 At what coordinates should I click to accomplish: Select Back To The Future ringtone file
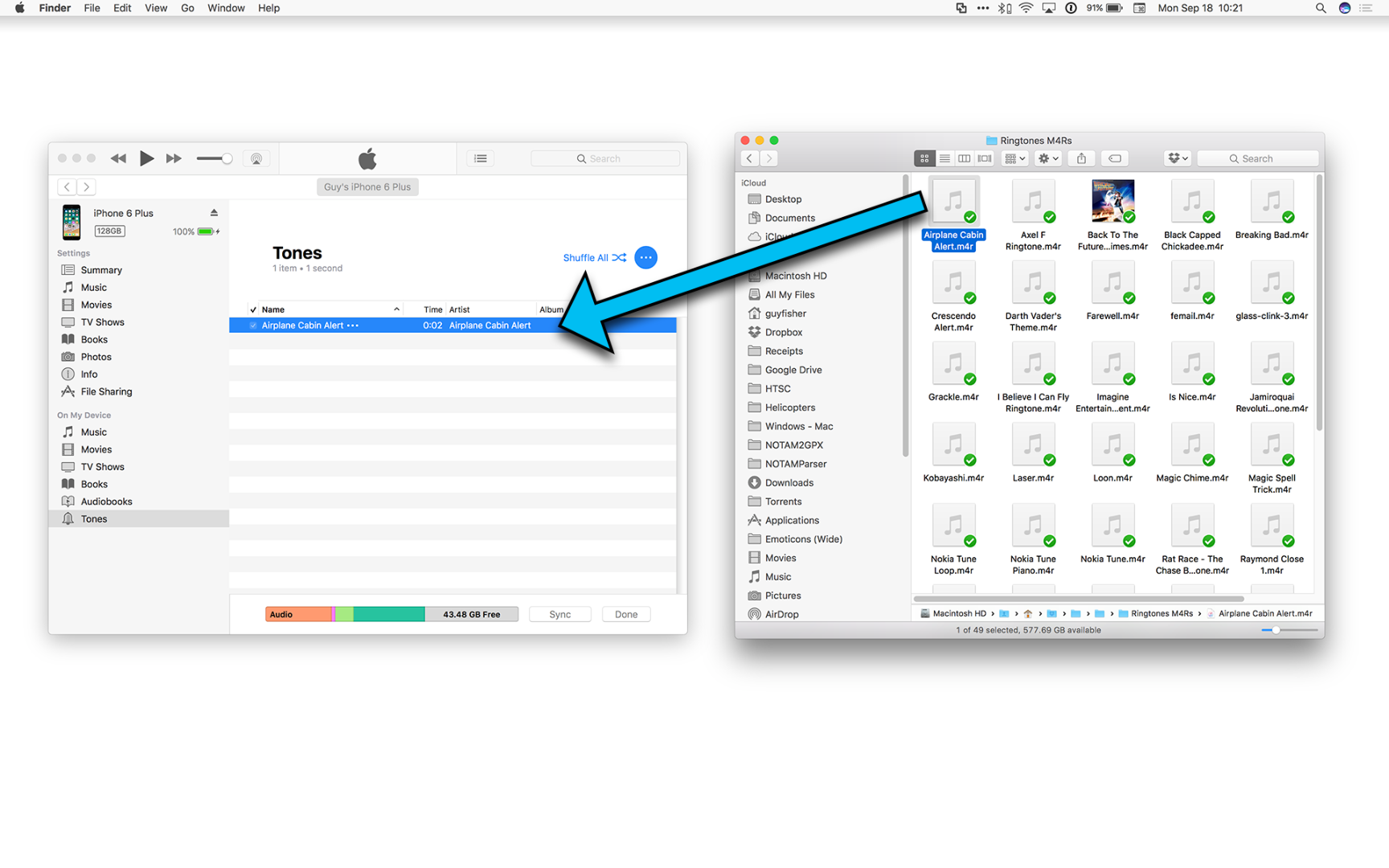pos(1112,201)
